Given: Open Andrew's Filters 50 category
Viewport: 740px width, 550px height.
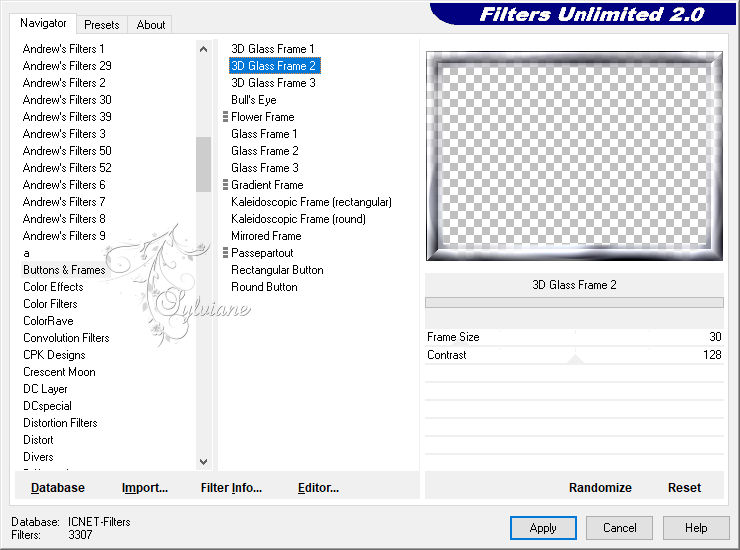Looking at the screenshot, I should [67, 151].
